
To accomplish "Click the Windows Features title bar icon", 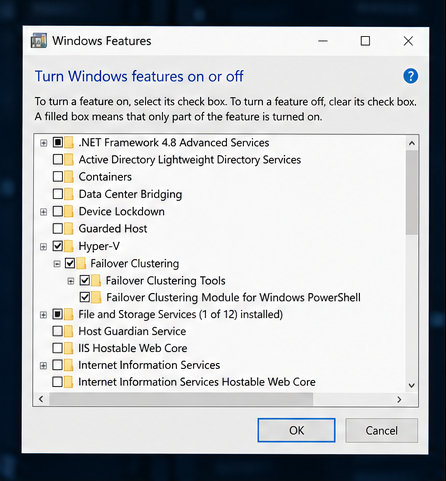I will (39, 41).
